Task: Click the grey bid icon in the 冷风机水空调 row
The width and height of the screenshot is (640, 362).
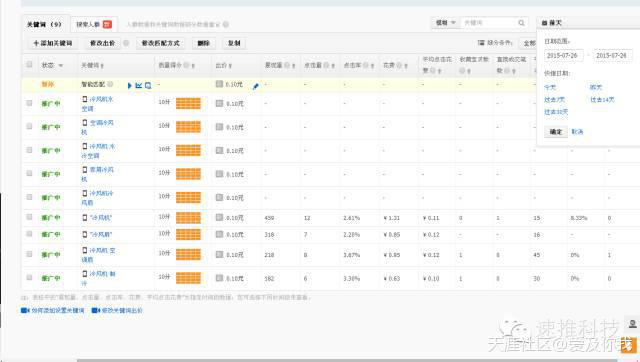Action: coord(219,103)
